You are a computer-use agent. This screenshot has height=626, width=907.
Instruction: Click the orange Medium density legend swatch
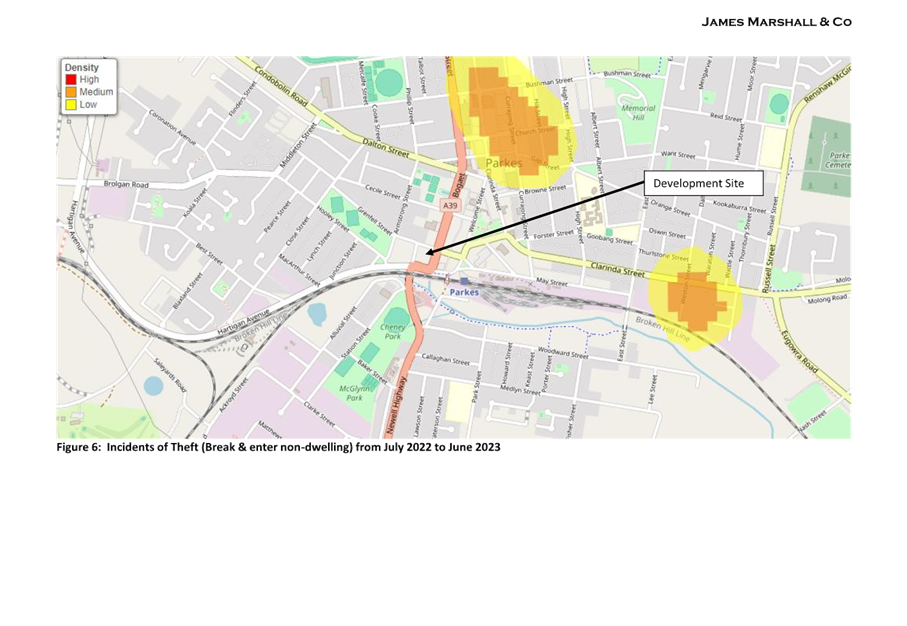tap(71, 92)
